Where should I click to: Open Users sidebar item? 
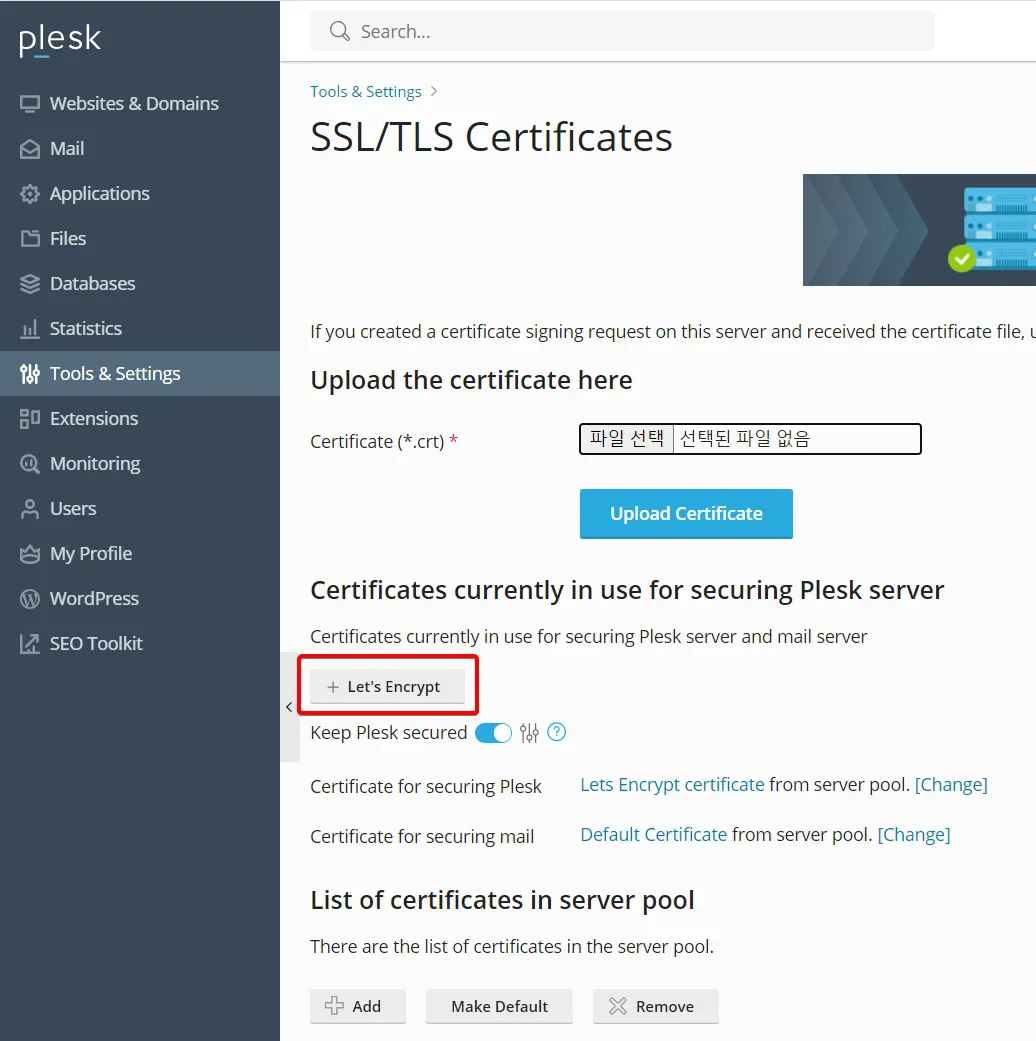140,509
